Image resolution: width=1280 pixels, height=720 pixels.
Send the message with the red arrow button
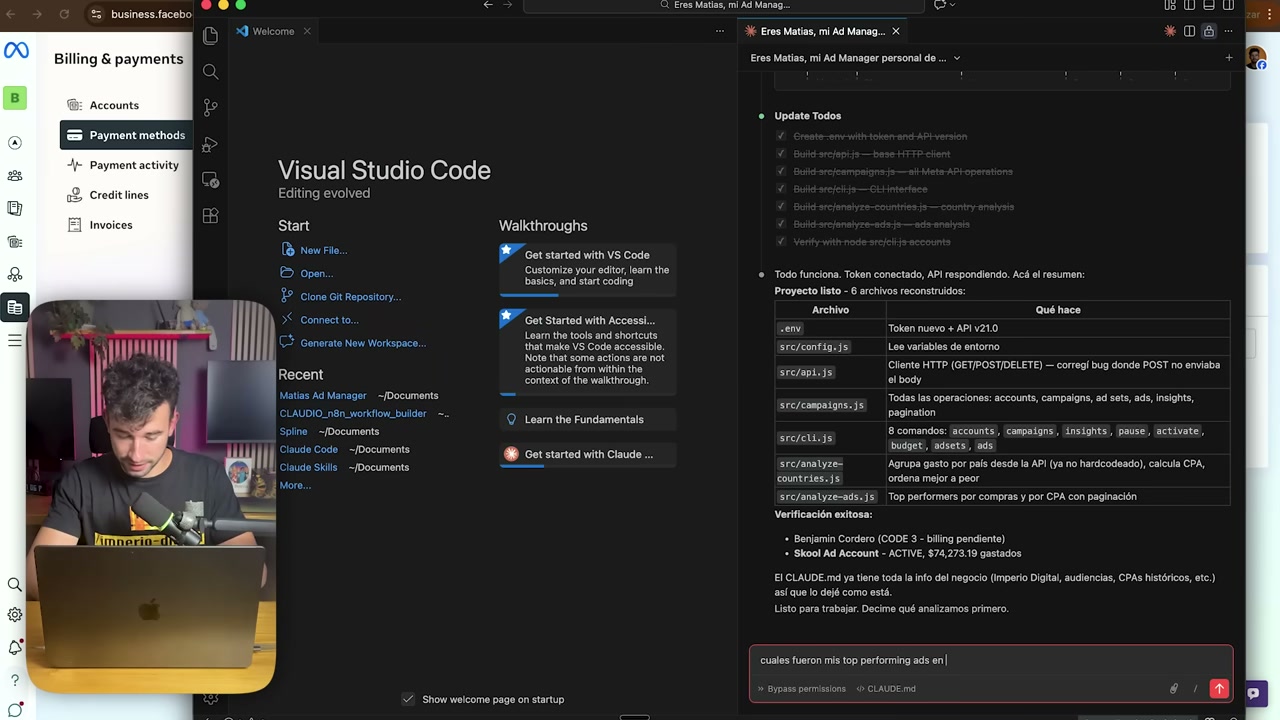[1219, 688]
